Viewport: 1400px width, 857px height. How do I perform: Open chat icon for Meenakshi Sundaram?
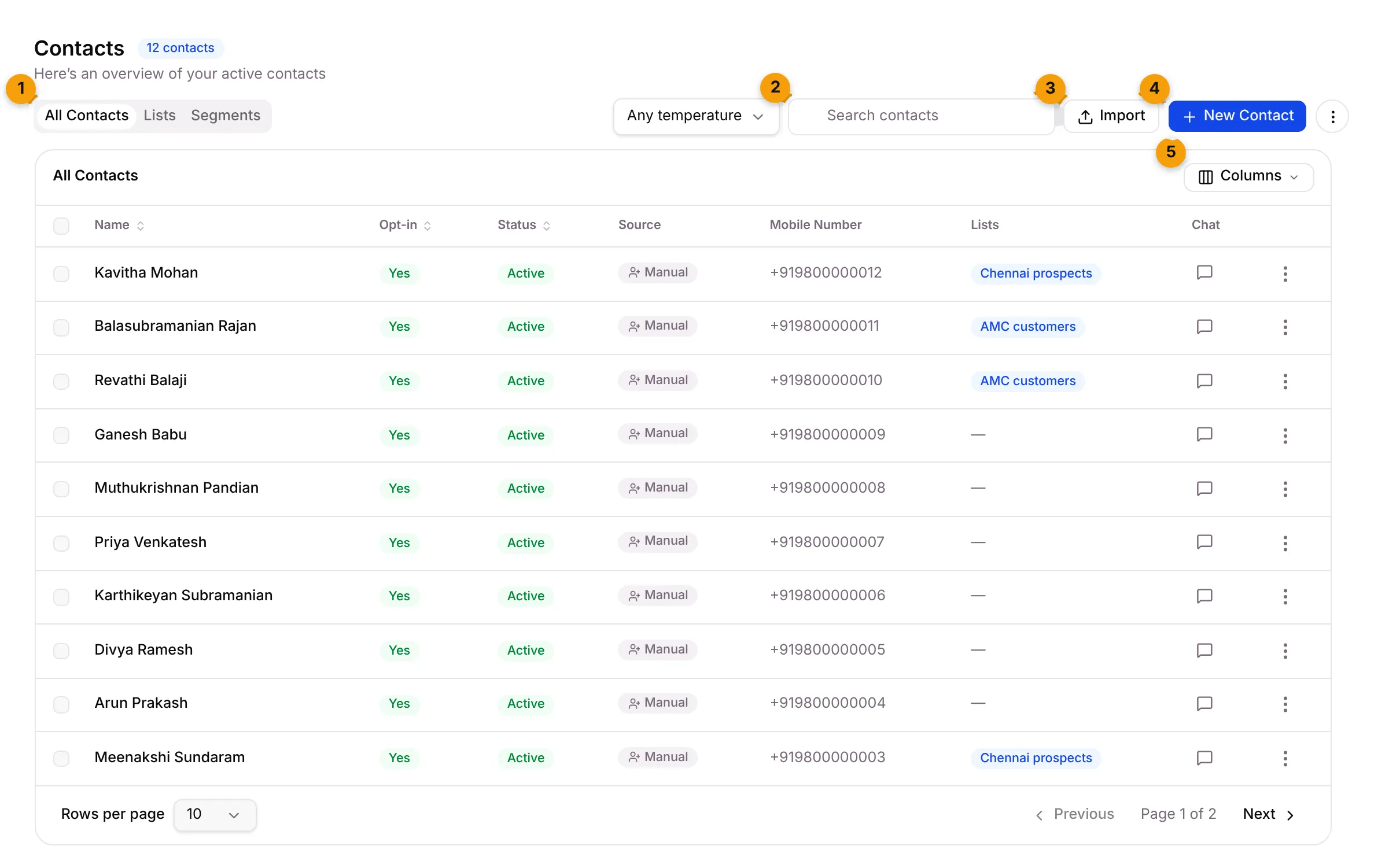pyautogui.click(x=1204, y=758)
